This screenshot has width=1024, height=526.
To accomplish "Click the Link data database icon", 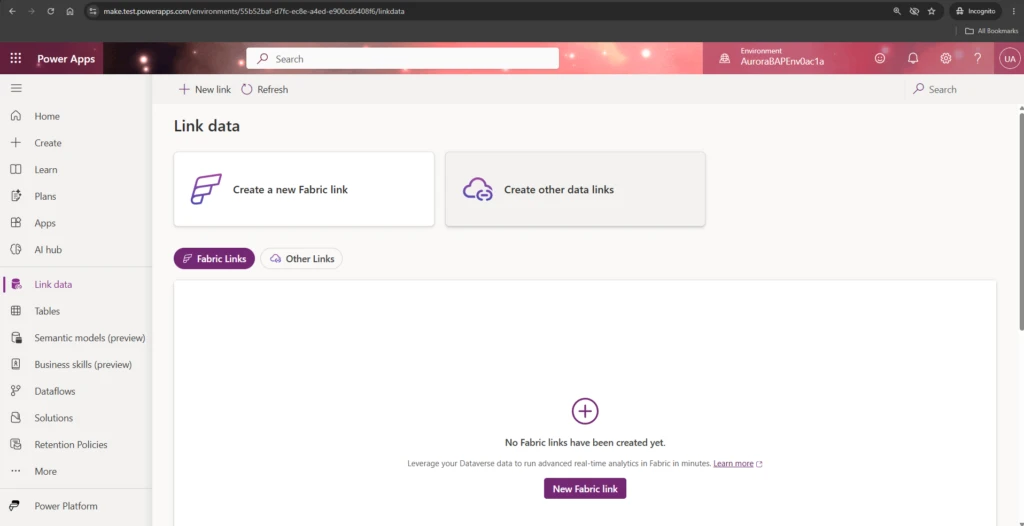I will point(16,284).
